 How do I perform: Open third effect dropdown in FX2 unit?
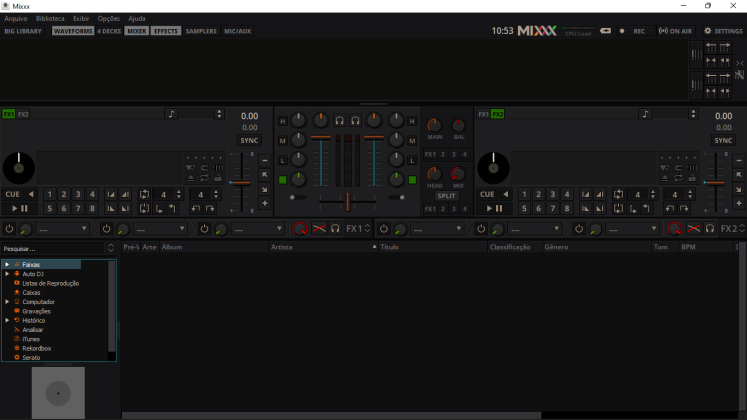point(632,229)
